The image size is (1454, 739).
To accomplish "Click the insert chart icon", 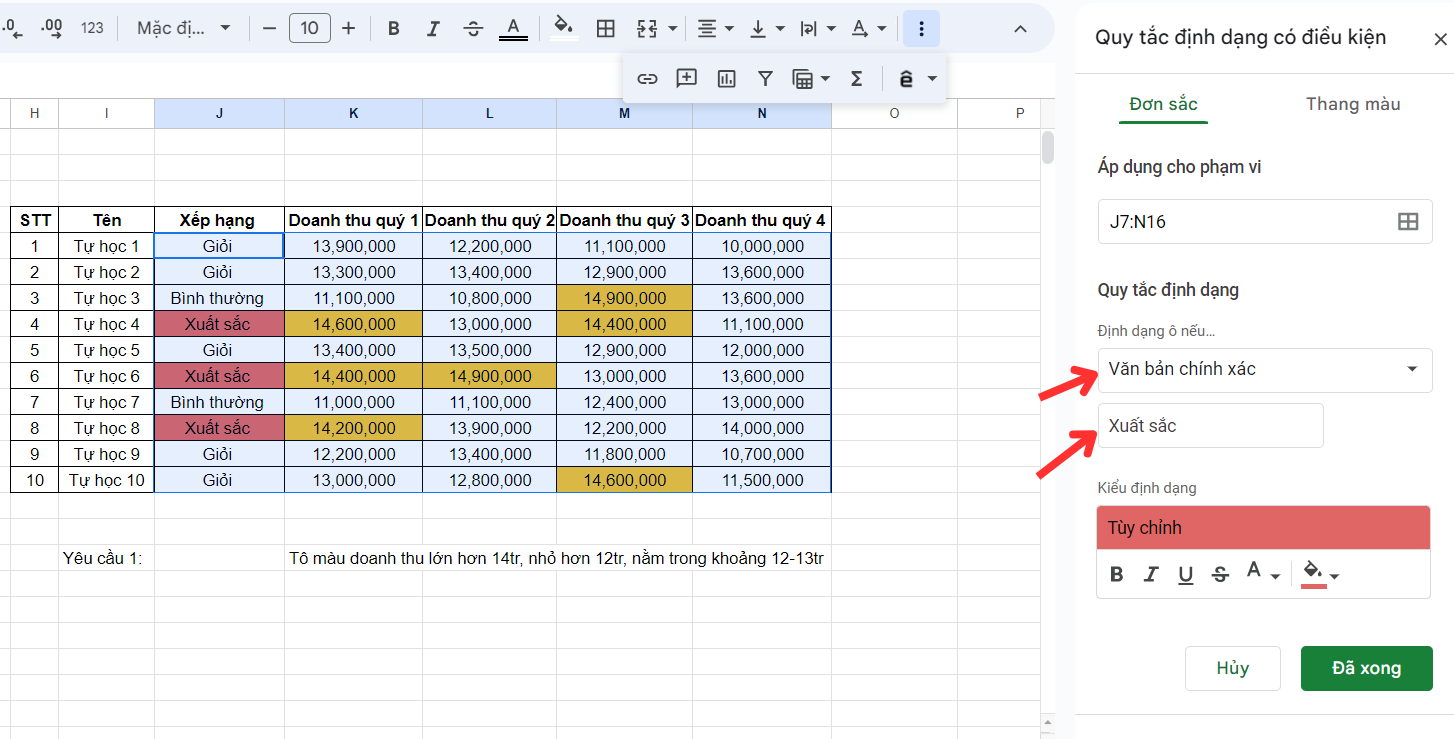I will tap(726, 79).
